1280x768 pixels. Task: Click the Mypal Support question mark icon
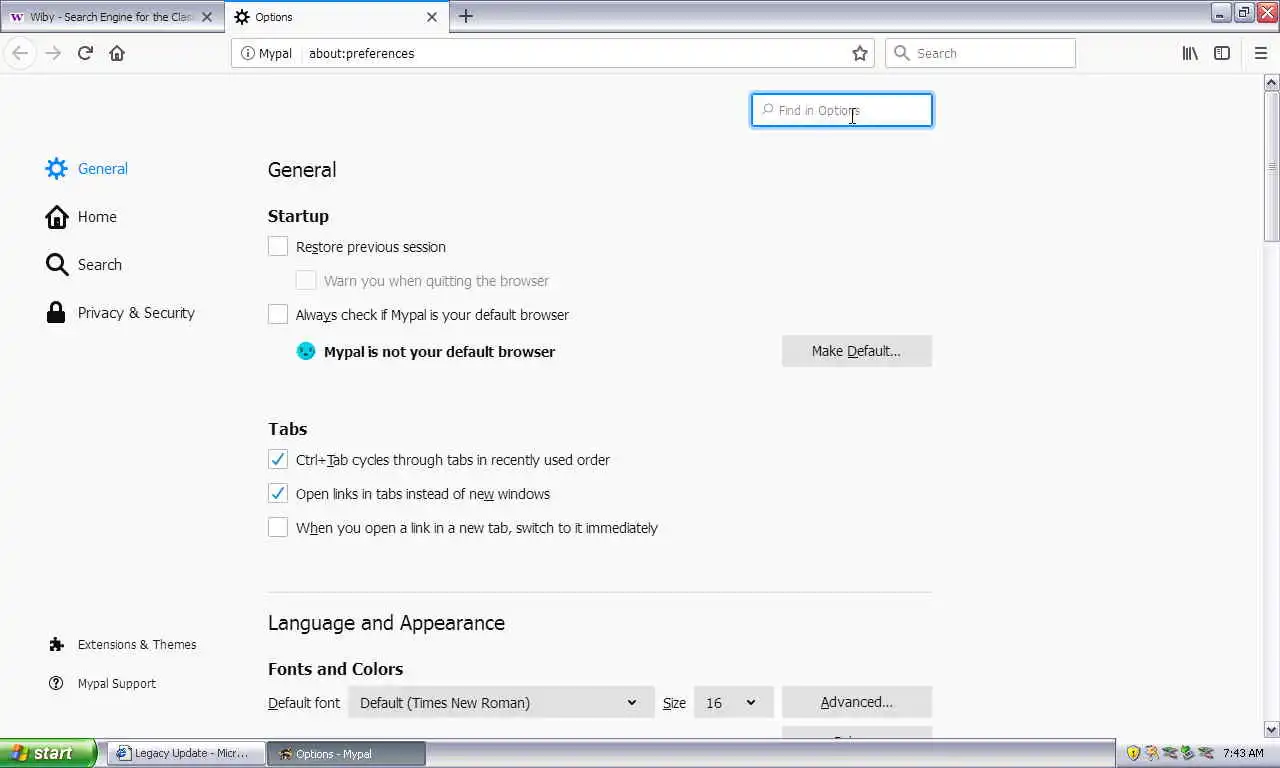(x=56, y=684)
